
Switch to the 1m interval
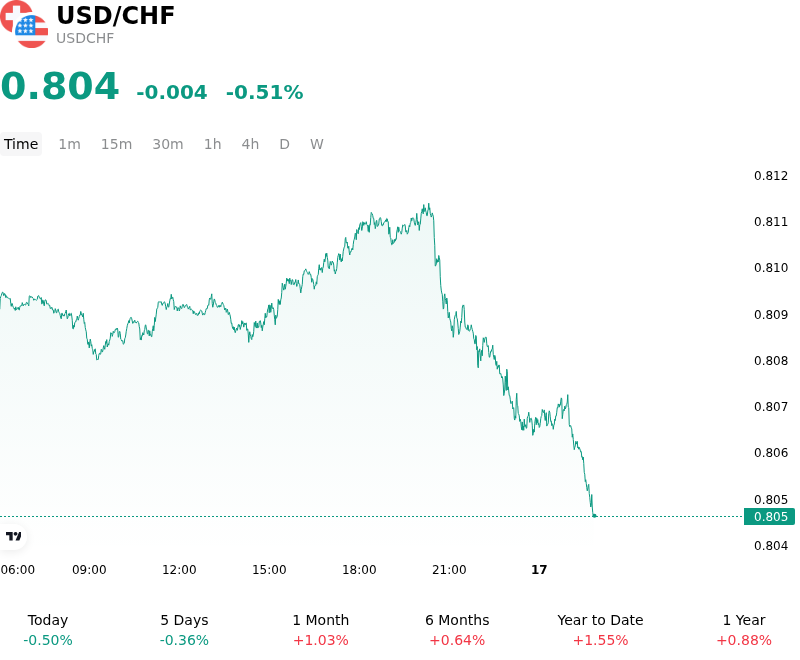[x=69, y=144]
